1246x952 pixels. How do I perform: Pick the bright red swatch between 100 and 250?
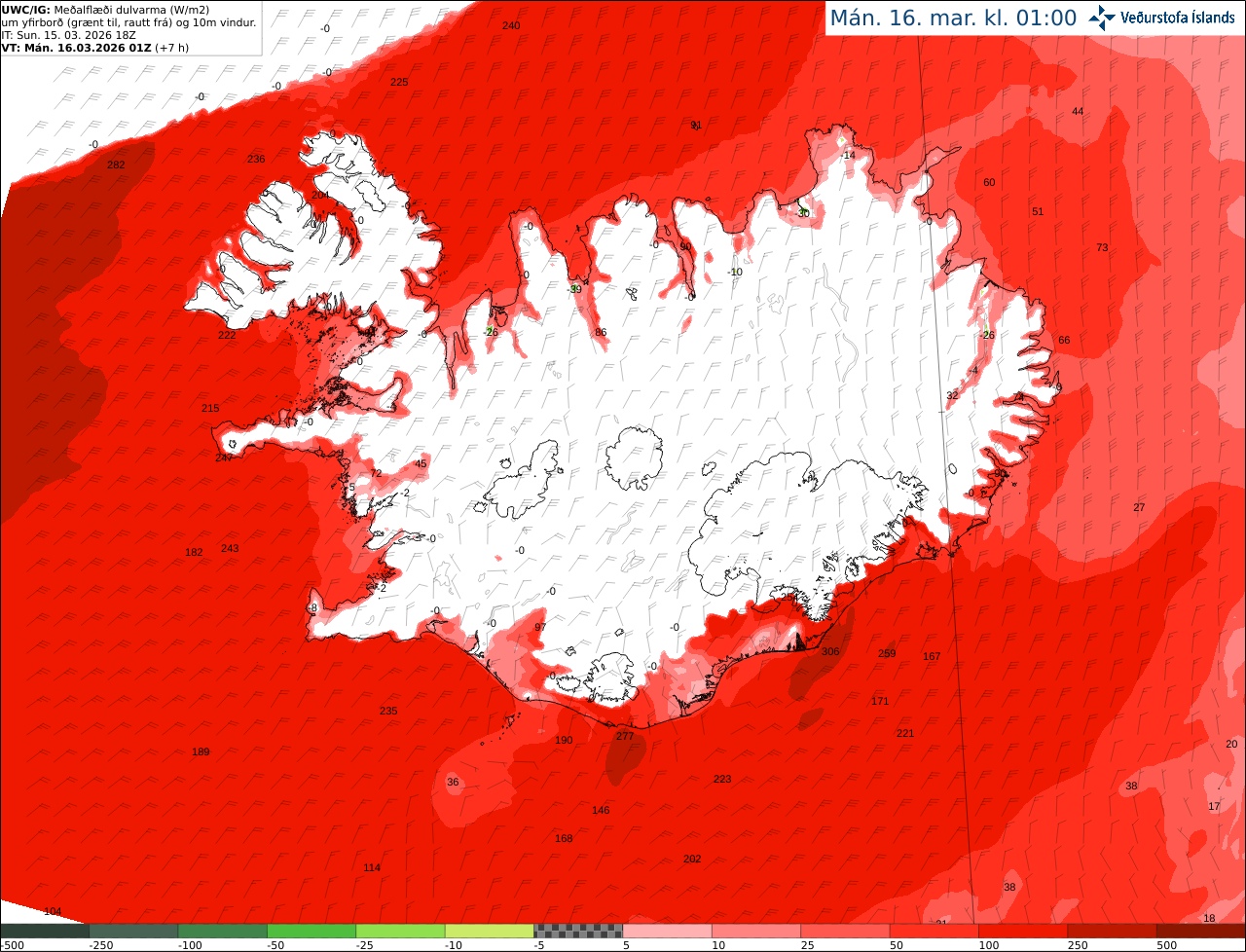point(1022,931)
